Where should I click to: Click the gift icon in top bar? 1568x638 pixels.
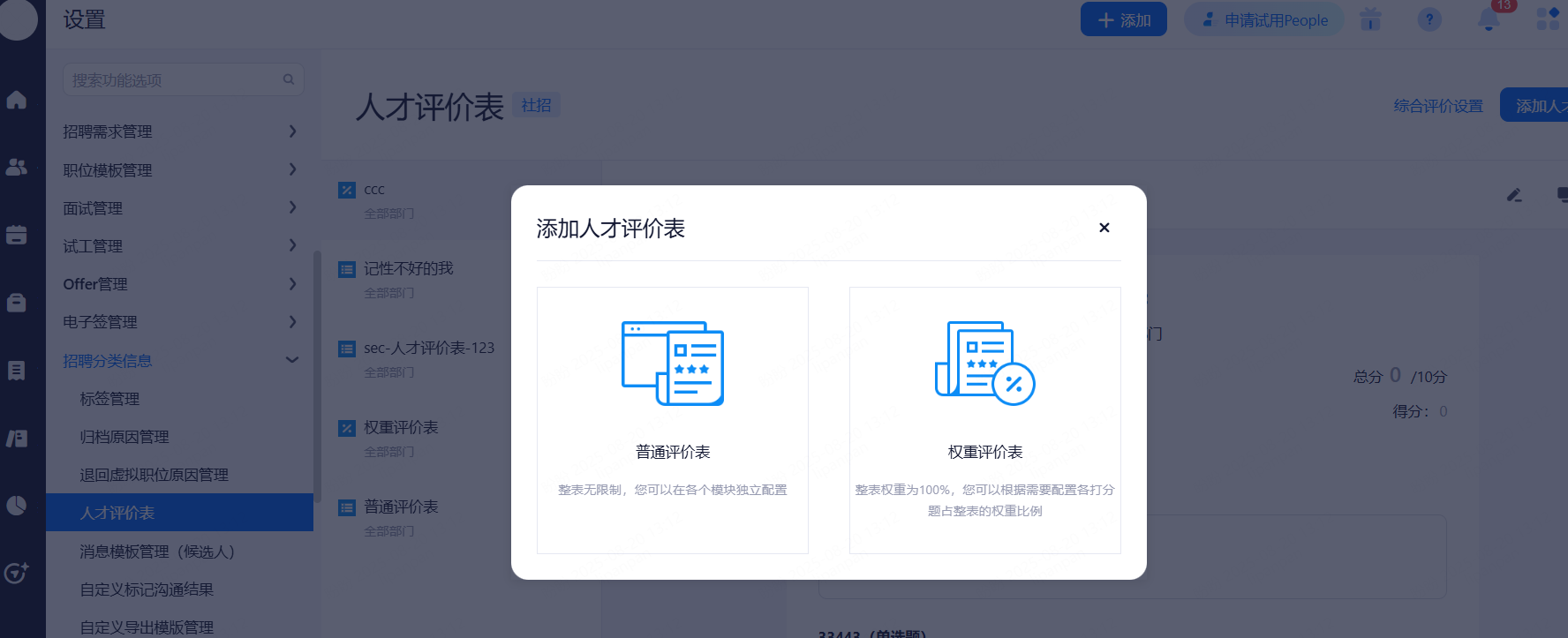click(1370, 19)
